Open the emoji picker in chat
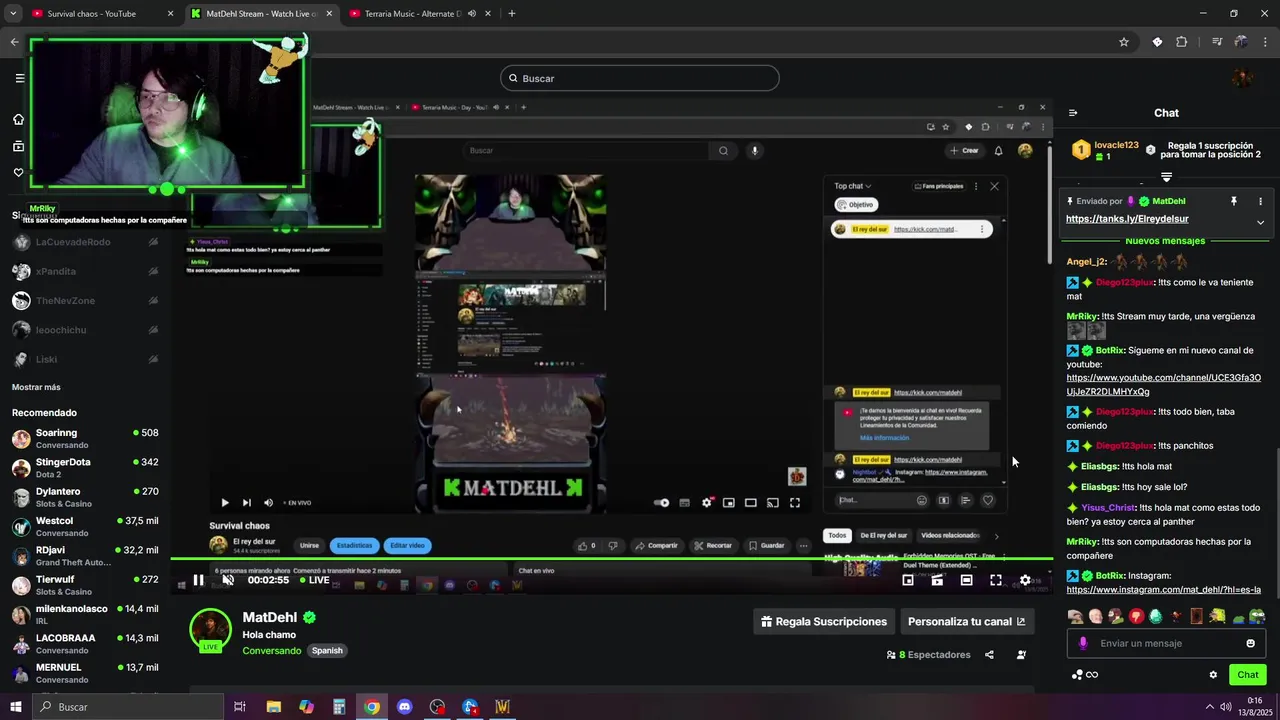Viewport: 1280px width, 720px height. (x=1250, y=643)
